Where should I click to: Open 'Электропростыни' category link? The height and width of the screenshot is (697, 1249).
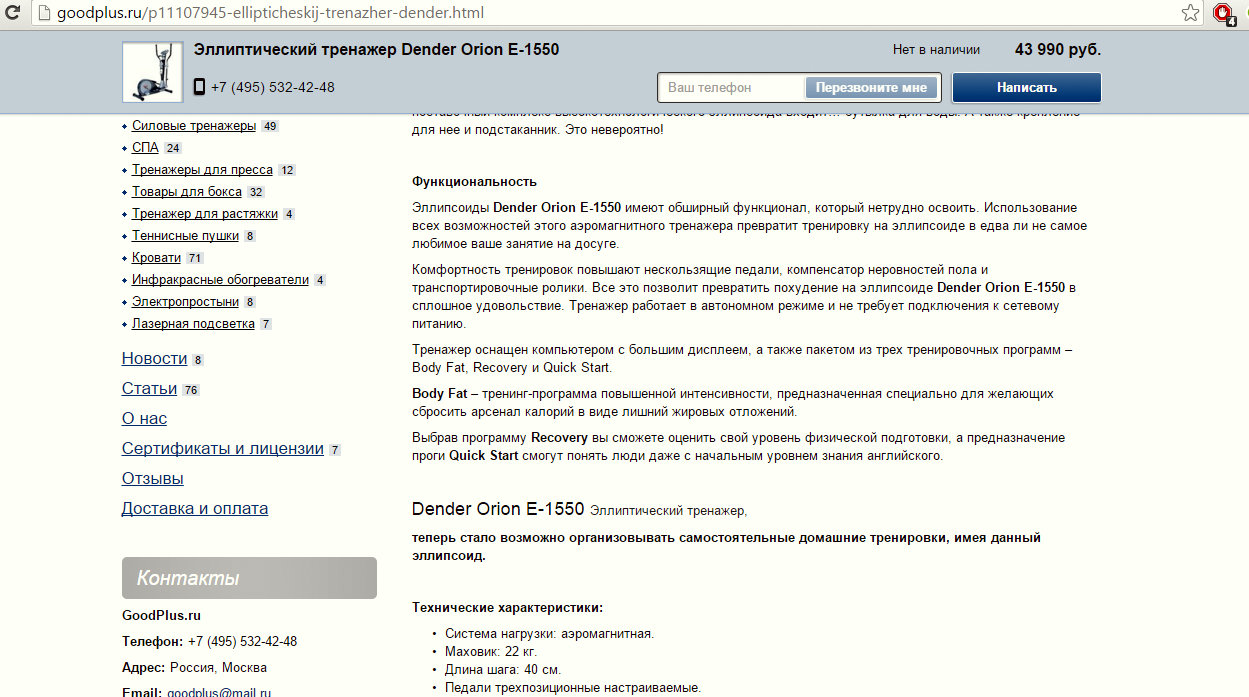click(185, 302)
